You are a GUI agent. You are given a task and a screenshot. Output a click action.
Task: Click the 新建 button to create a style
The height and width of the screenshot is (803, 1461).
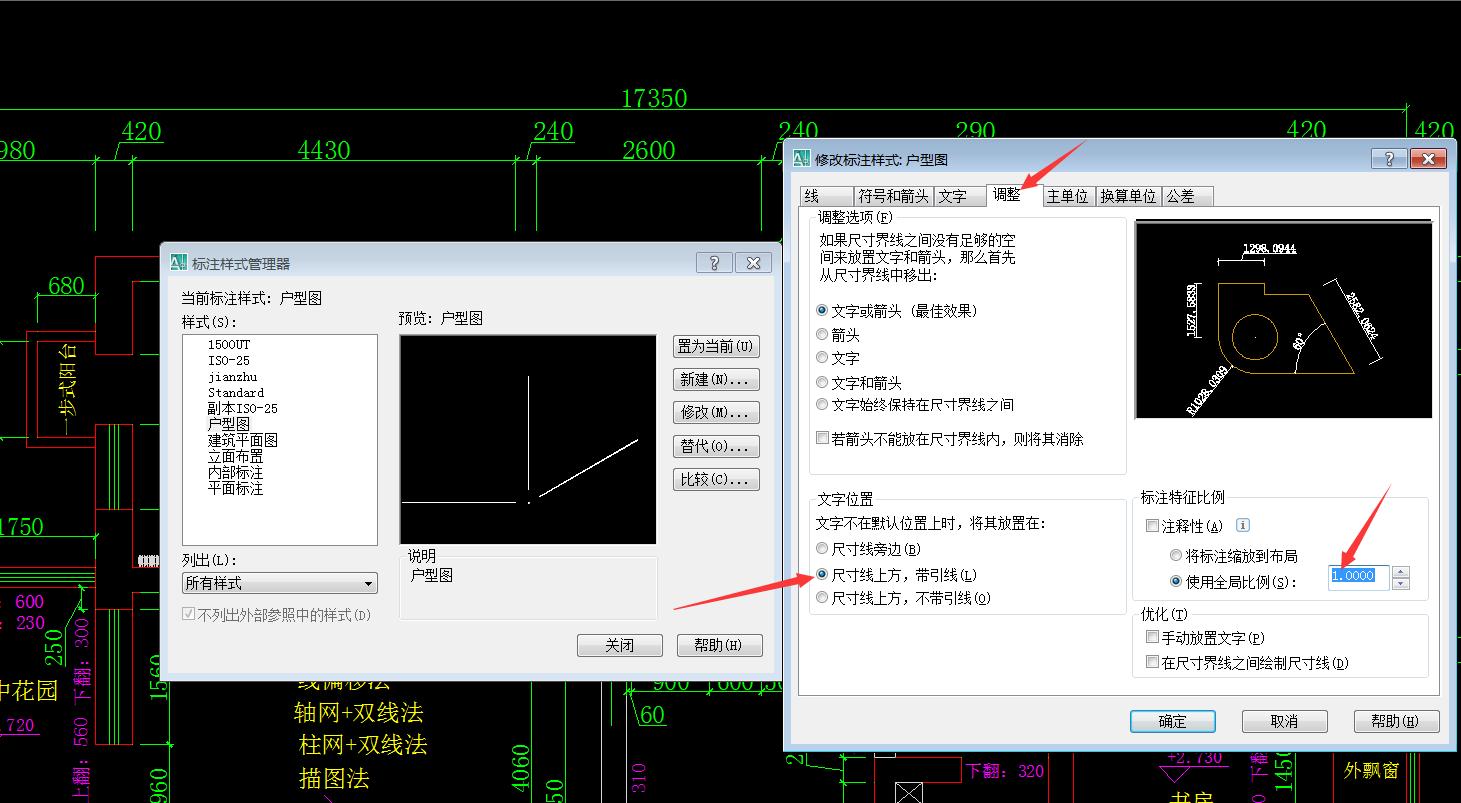coord(715,379)
